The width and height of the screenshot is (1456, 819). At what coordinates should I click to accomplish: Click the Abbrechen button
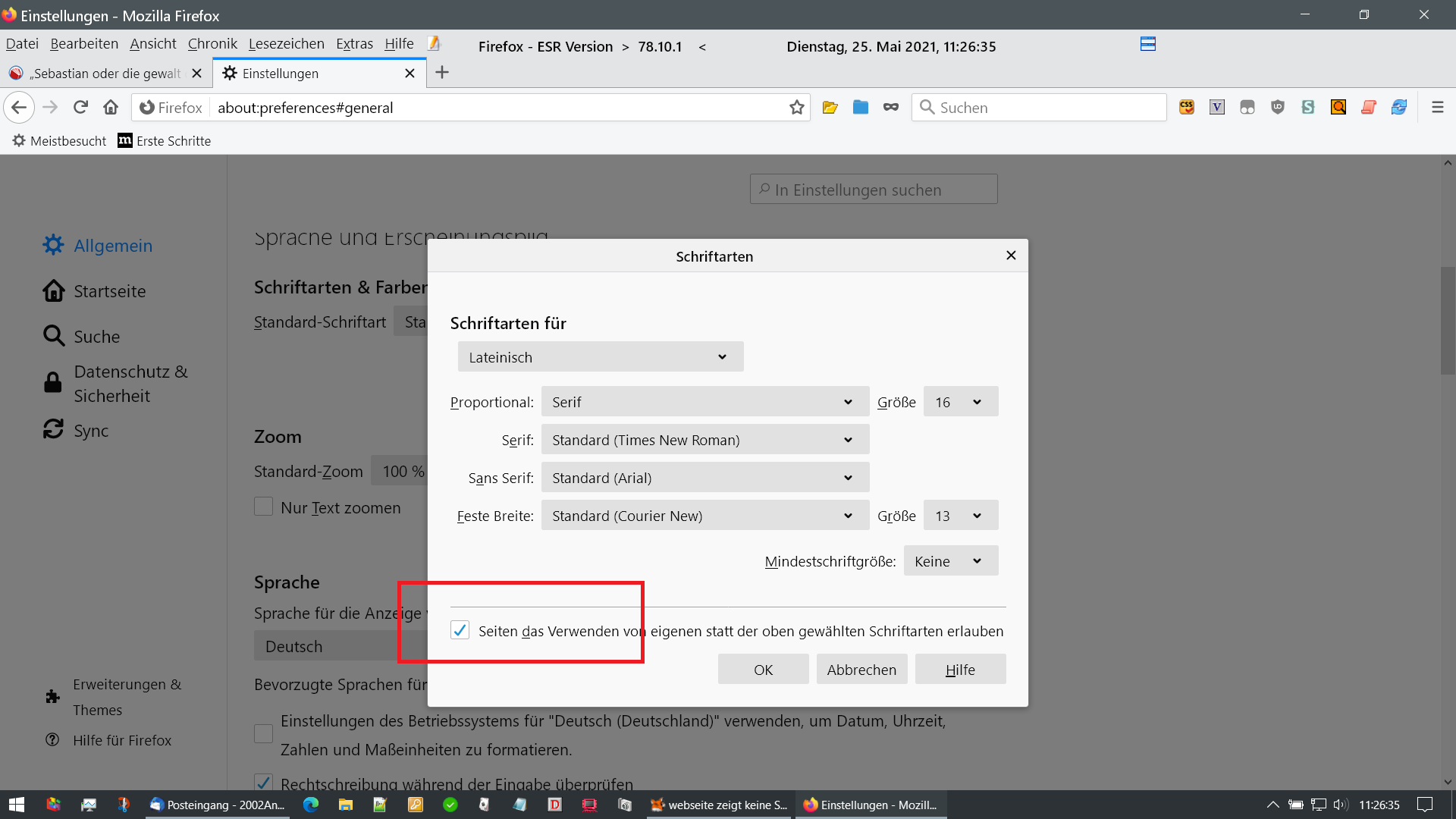tap(861, 670)
